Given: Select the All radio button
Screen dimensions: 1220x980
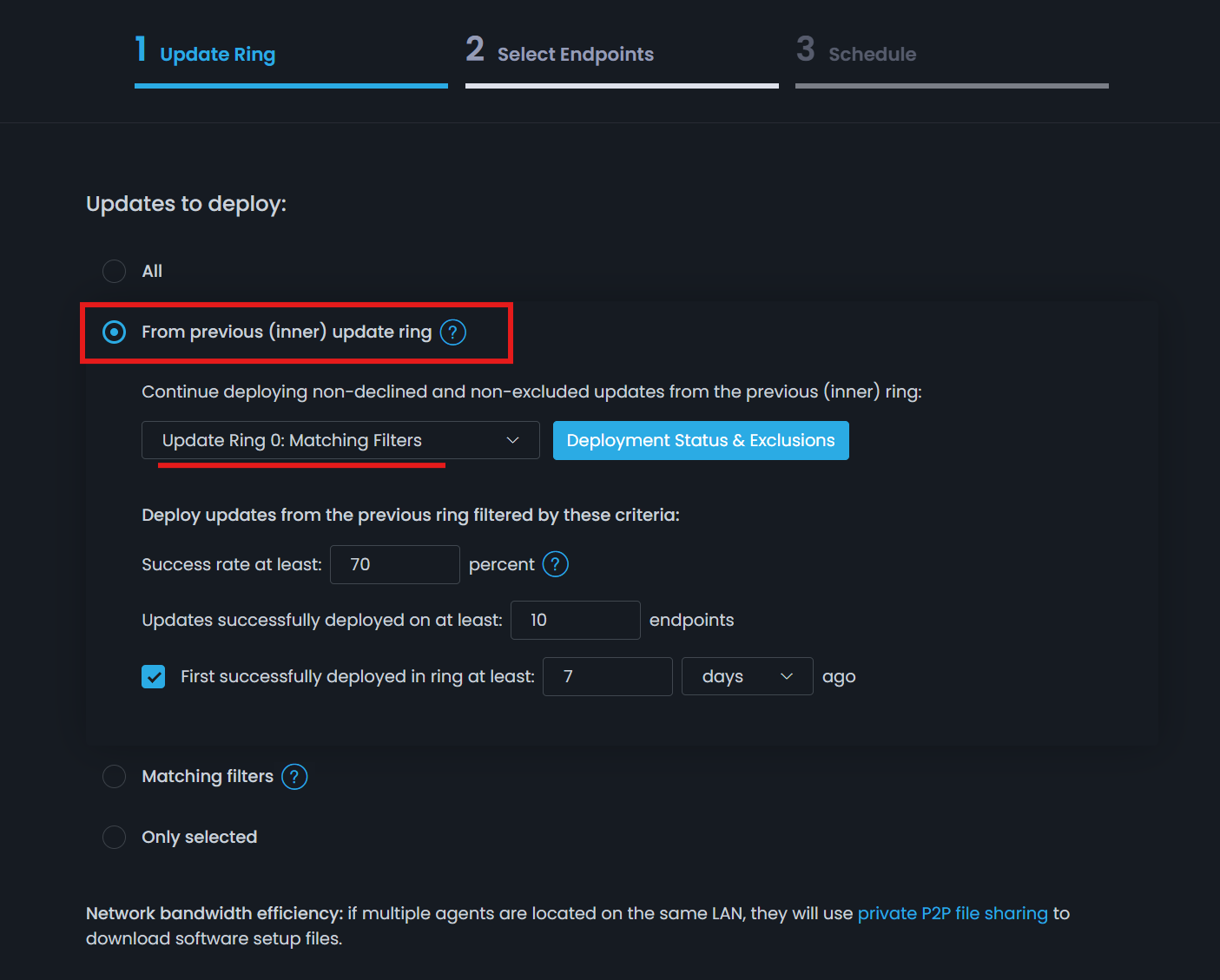Looking at the screenshot, I should click(x=114, y=271).
